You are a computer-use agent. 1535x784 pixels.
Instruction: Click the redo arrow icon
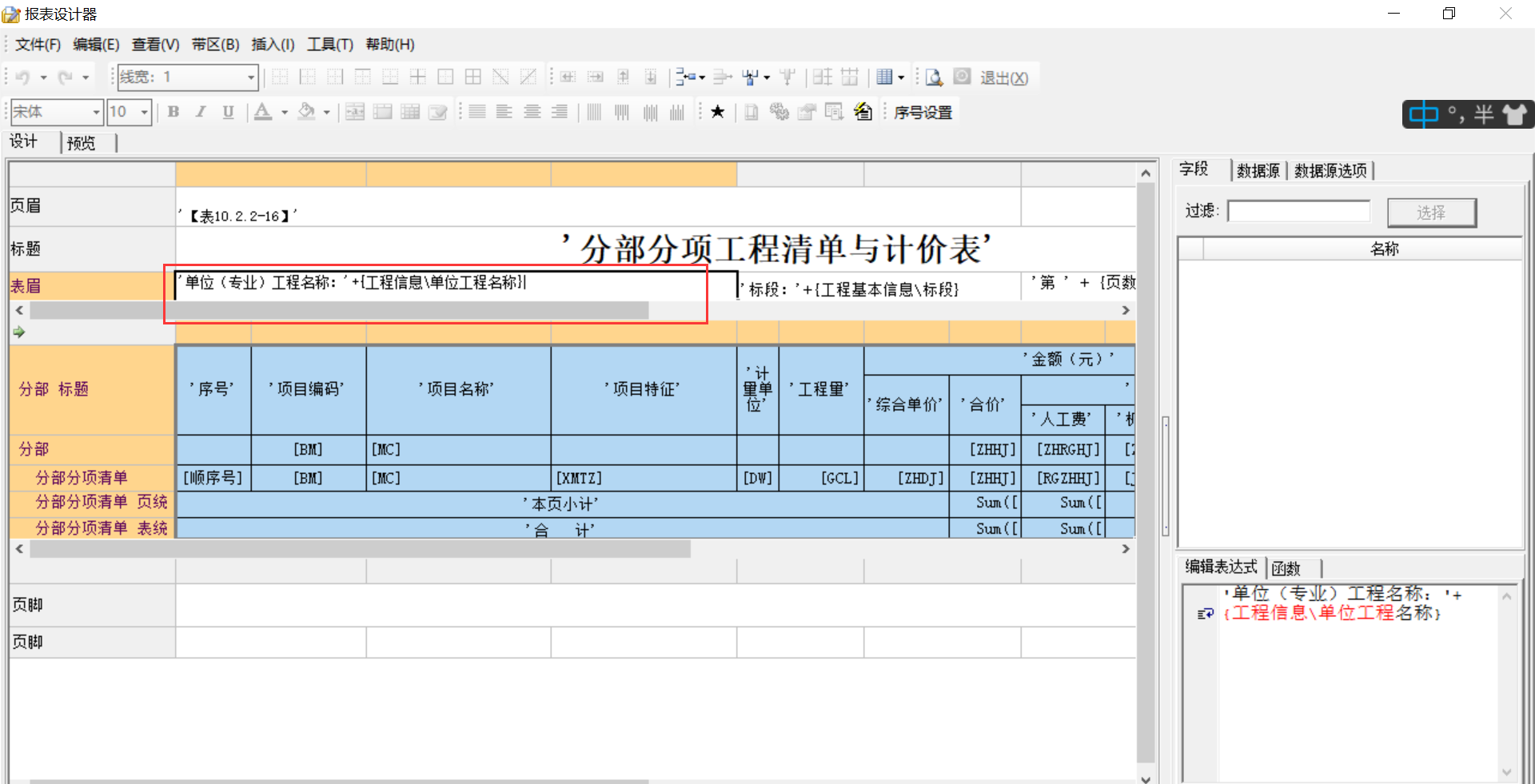pyautogui.click(x=66, y=77)
